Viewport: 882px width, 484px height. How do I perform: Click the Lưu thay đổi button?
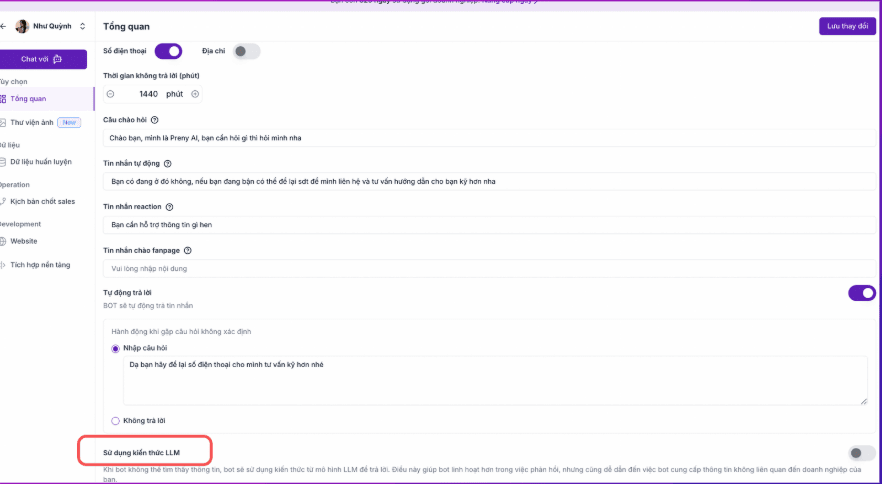pyautogui.click(x=846, y=26)
